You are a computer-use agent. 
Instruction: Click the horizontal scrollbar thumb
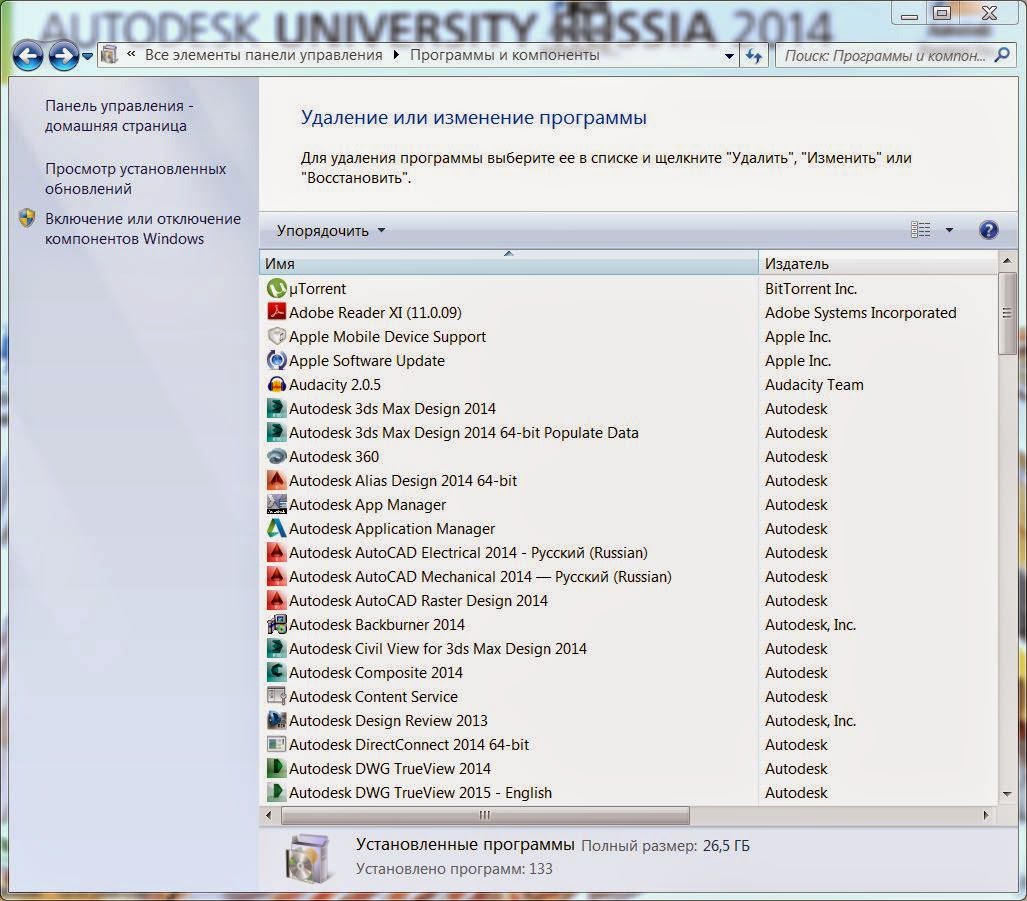[x=485, y=816]
